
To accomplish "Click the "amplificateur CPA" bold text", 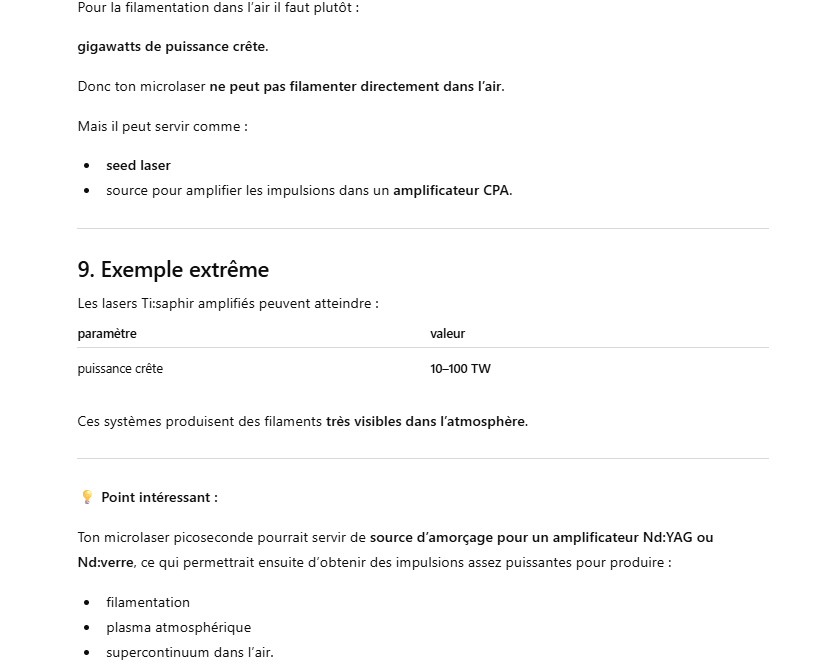I will (x=451, y=190).
